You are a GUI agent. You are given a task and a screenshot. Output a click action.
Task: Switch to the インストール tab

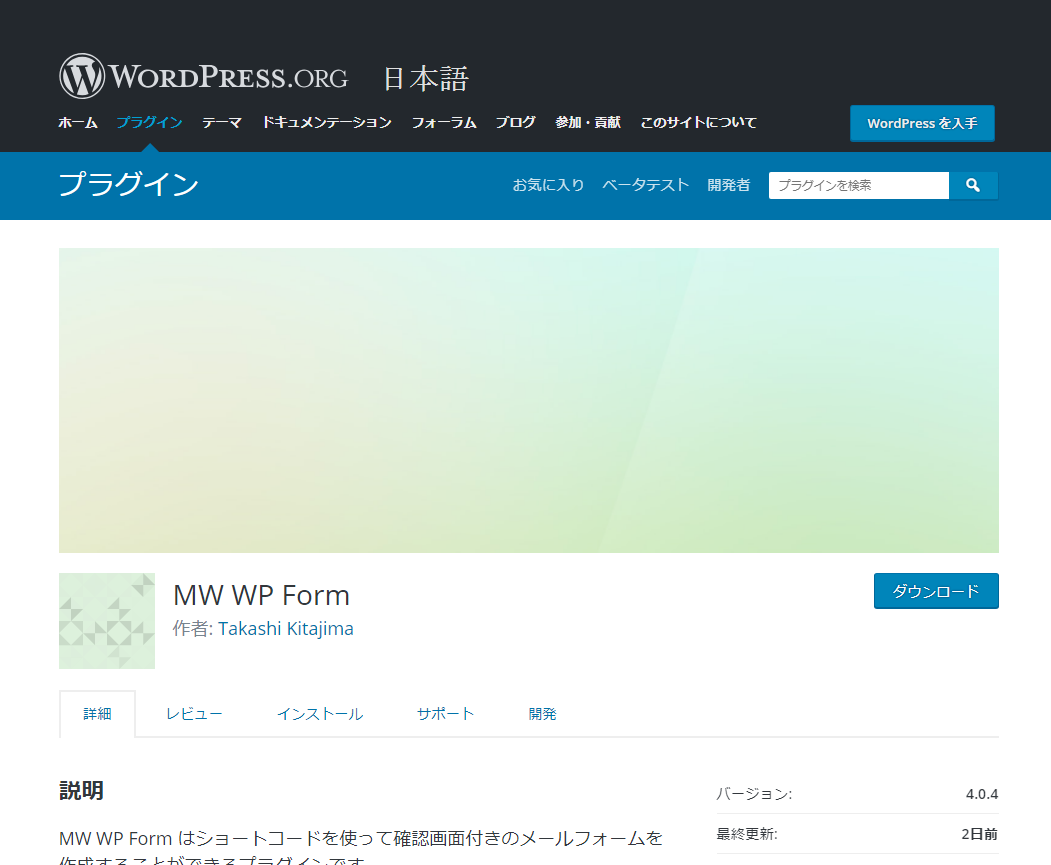[x=320, y=714]
